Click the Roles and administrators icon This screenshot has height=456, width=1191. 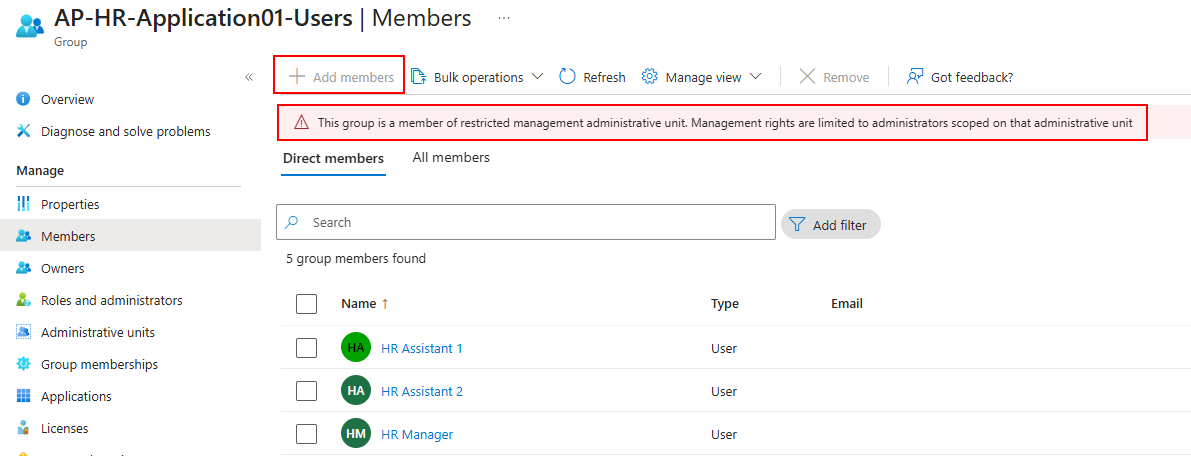tap(24, 300)
